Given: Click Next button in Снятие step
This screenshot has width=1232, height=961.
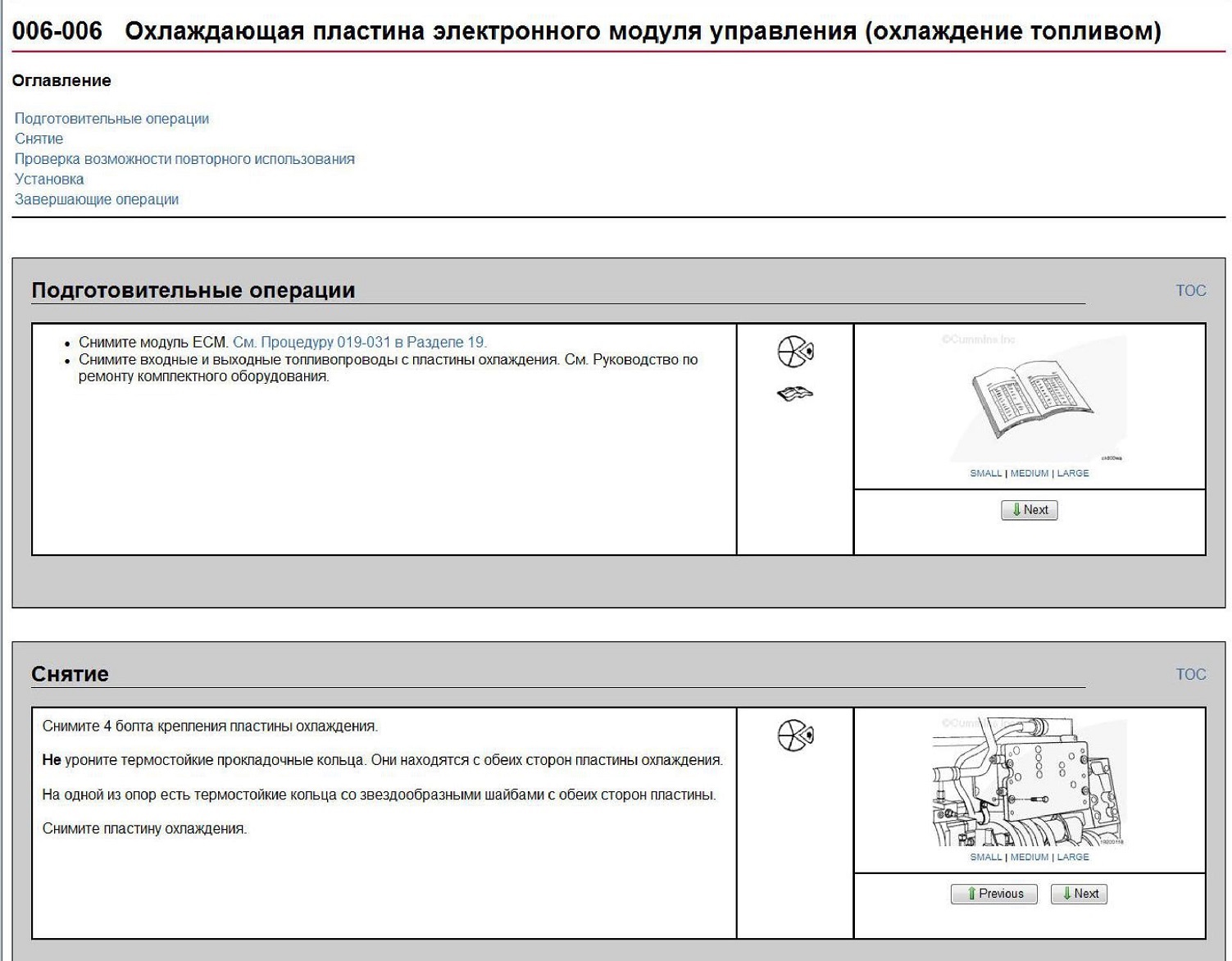Looking at the screenshot, I should click(1079, 894).
